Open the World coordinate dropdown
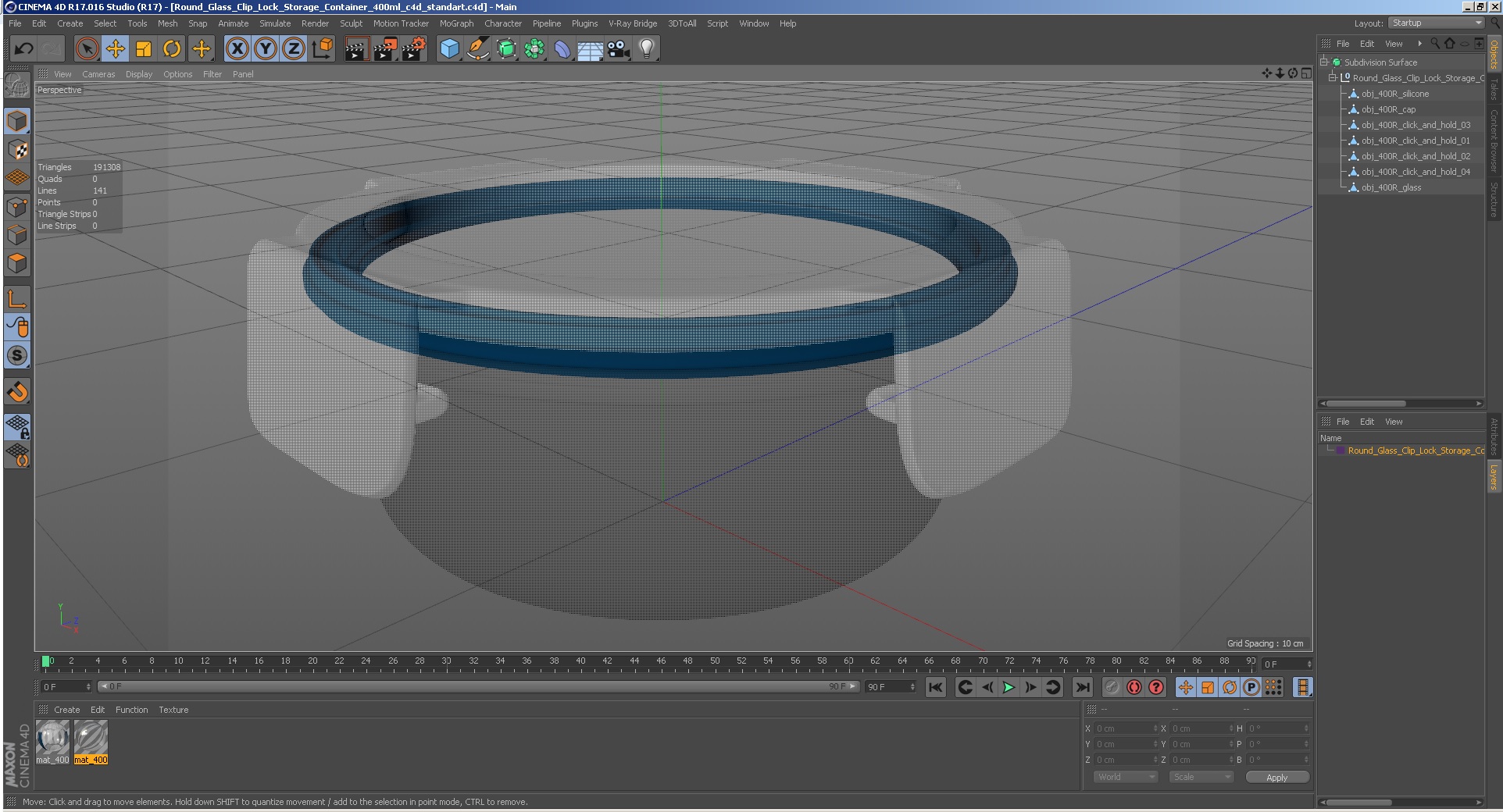The width and height of the screenshot is (1503, 812). pyautogui.click(x=1125, y=777)
